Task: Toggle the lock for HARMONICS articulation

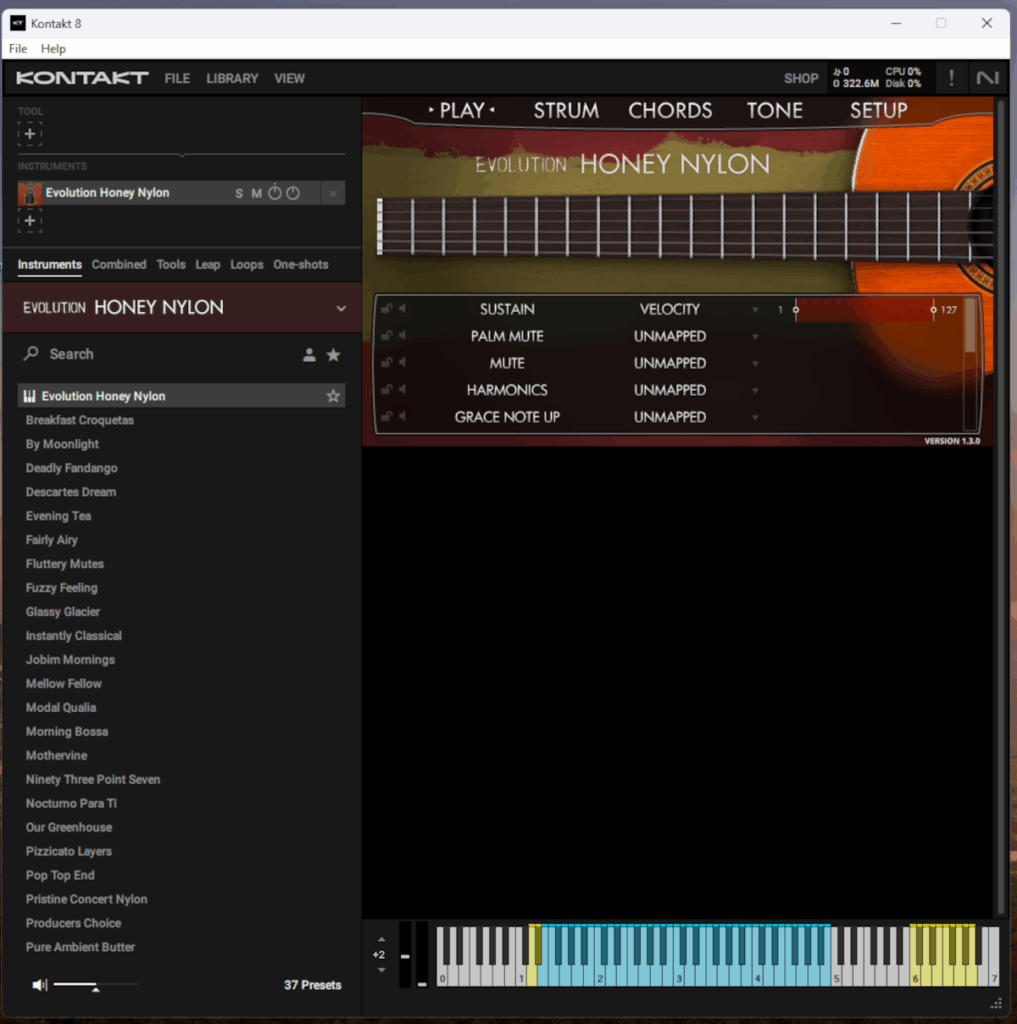Action: (x=386, y=390)
